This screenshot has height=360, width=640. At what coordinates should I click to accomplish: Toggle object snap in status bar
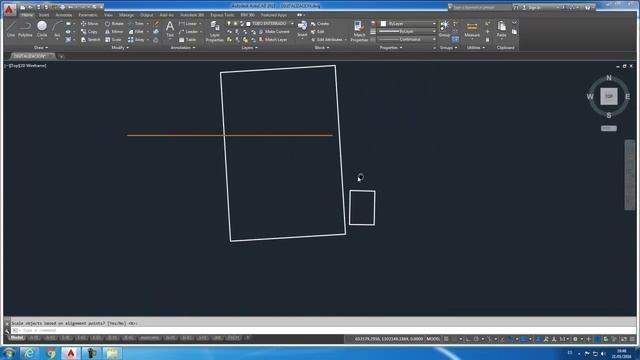pyautogui.click(x=511, y=339)
